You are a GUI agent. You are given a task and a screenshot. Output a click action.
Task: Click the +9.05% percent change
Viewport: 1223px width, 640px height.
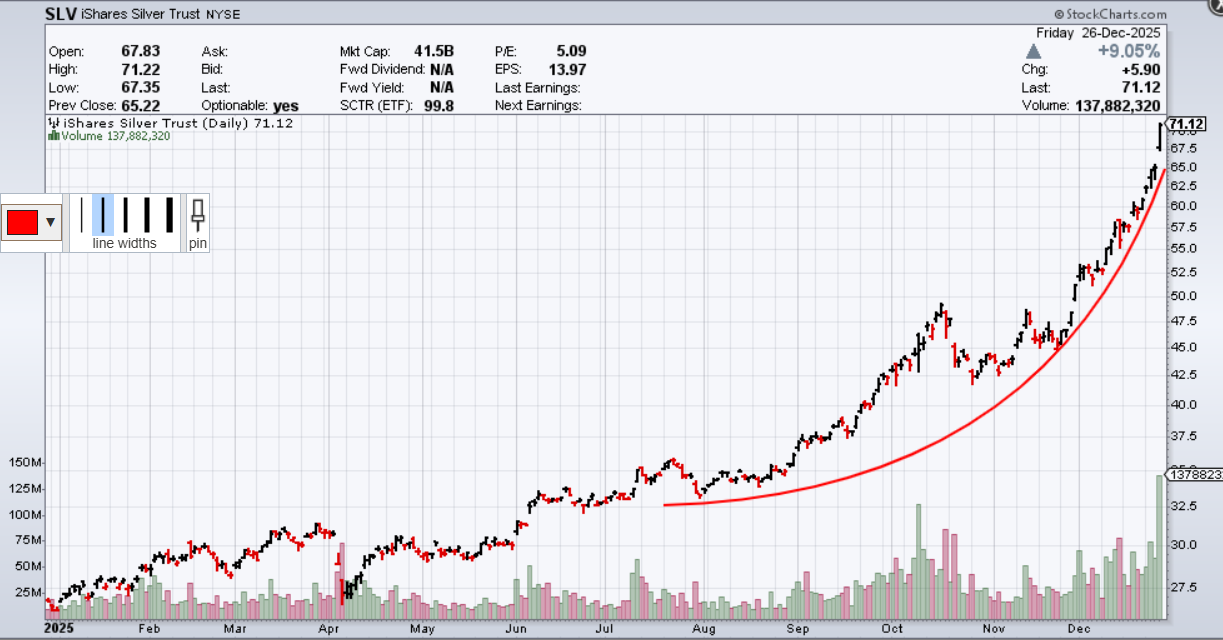click(x=1130, y=51)
